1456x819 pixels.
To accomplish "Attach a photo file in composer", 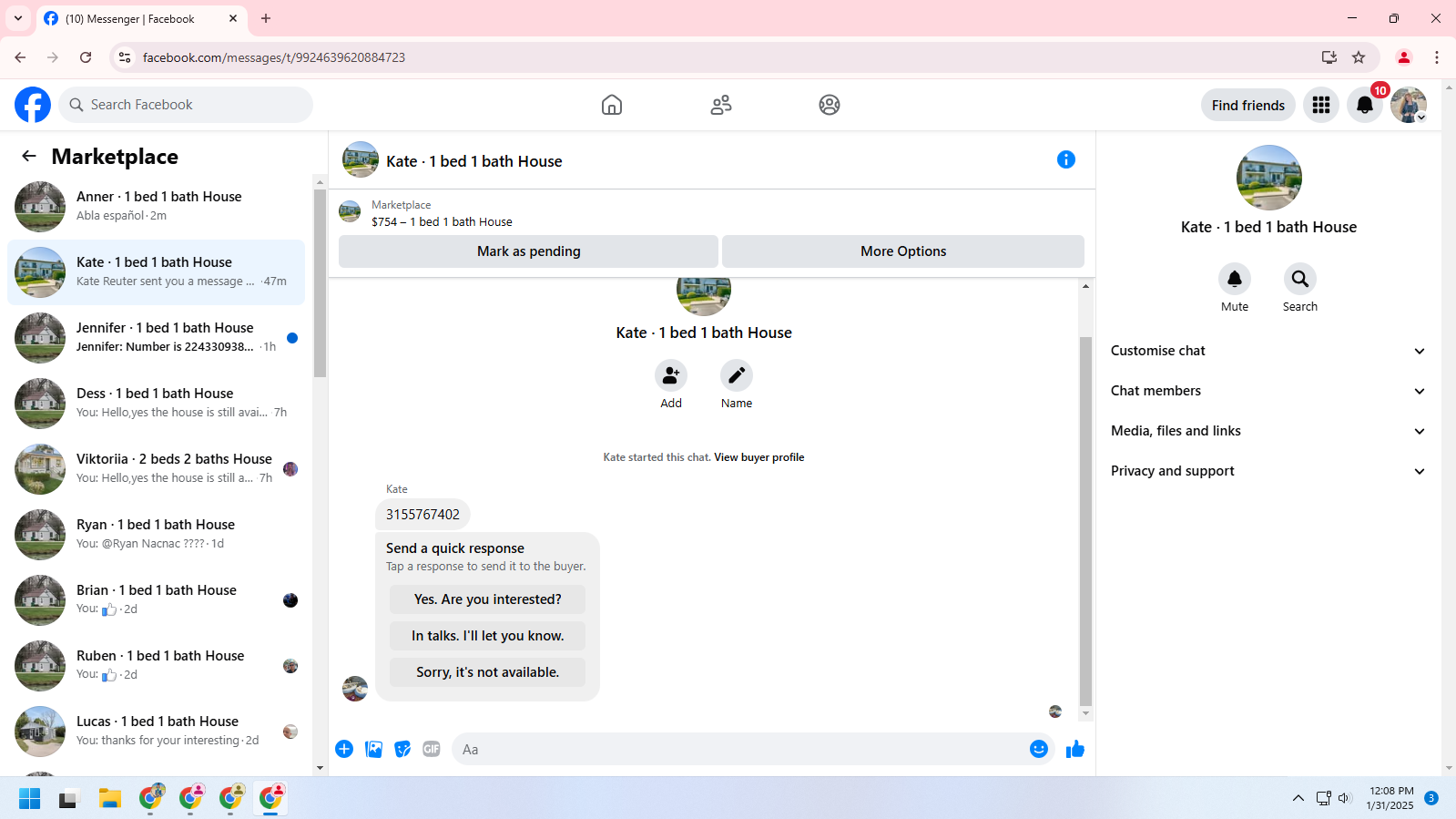I will click(x=373, y=749).
